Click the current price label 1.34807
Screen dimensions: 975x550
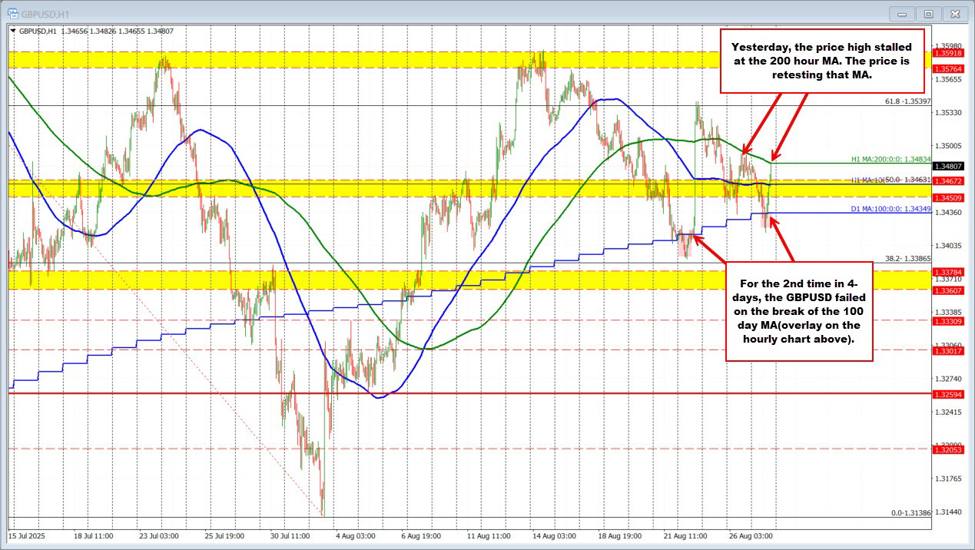[948, 166]
